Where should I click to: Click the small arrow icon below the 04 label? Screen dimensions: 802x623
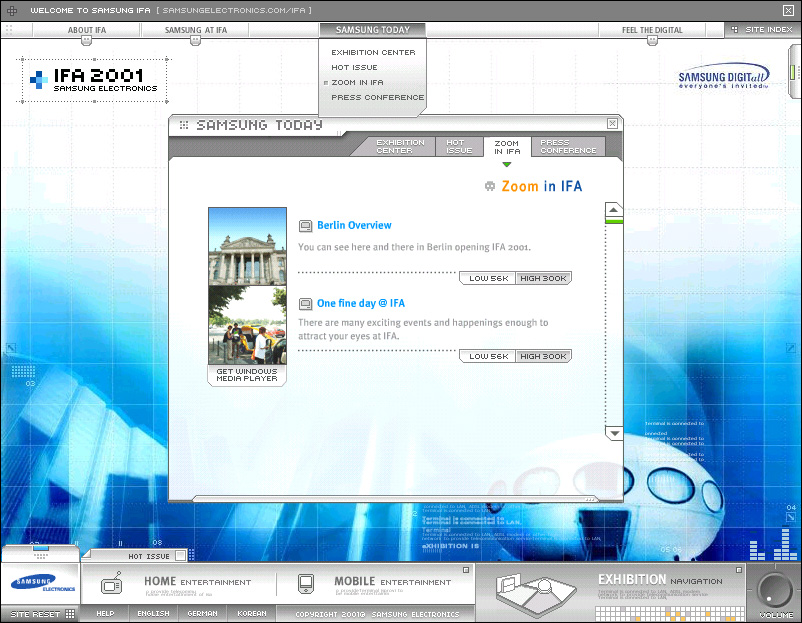tap(791, 517)
